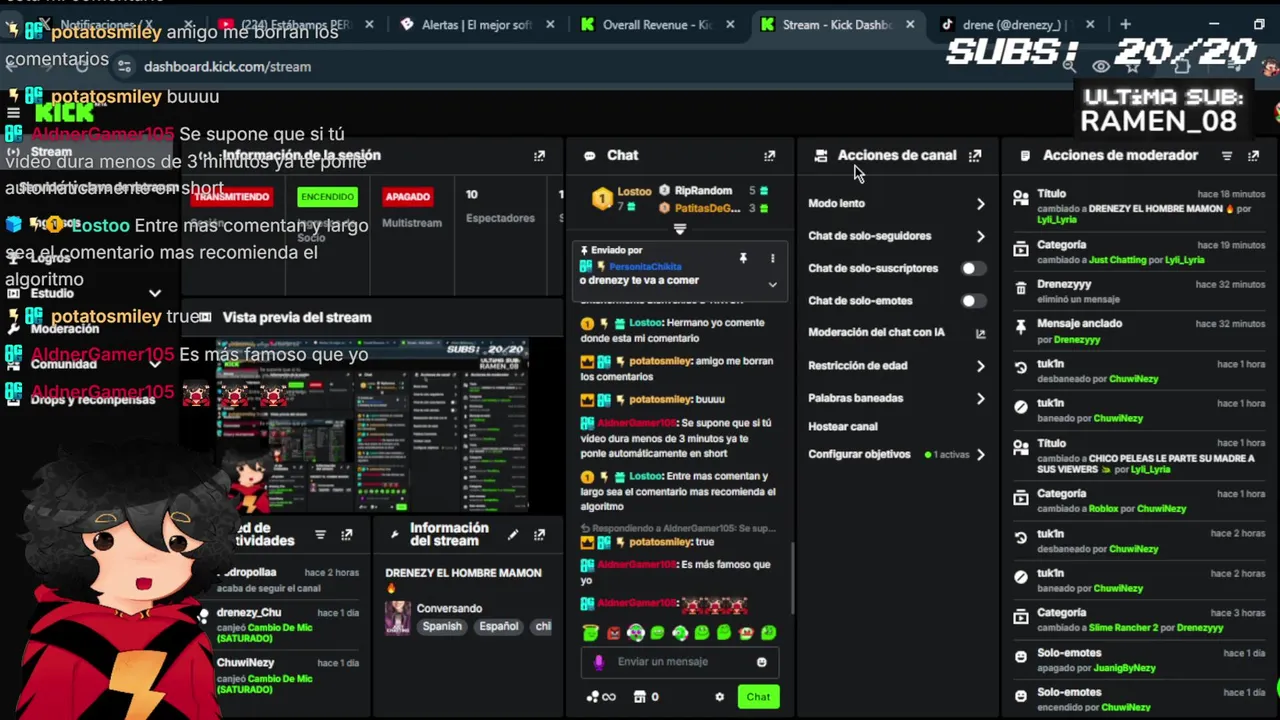Open filter in Acciones de moderador header
The image size is (1280, 720).
click(x=1227, y=156)
